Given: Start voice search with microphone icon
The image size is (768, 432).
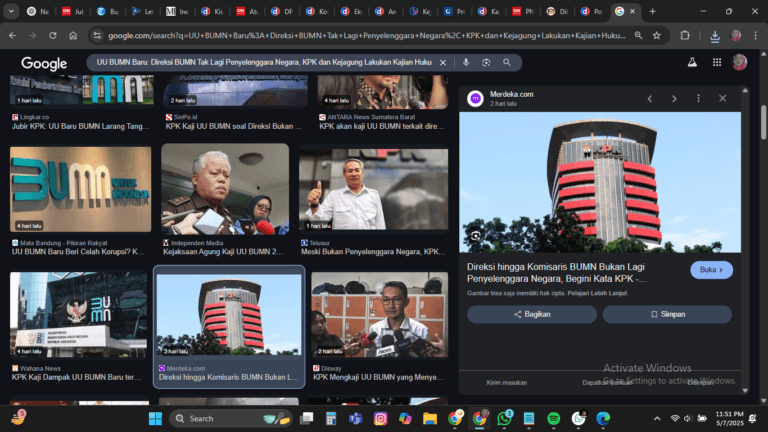Looking at the screenshot, I should pos(466,63).
